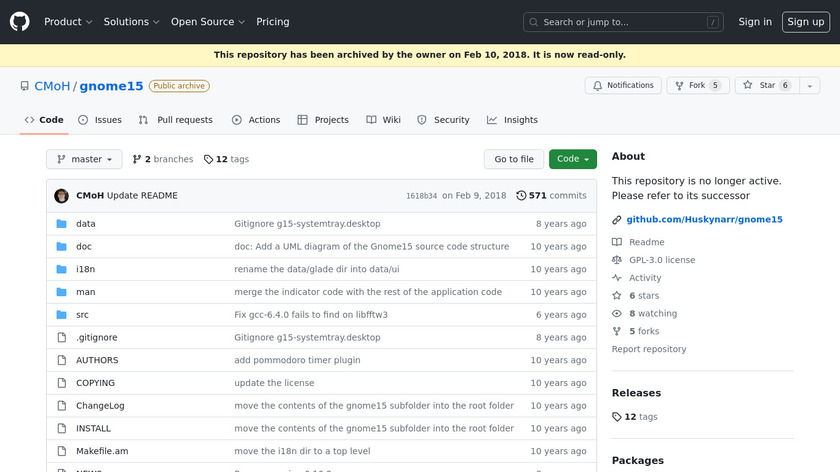Click the GPL-3.0 license scale icon
The height and width of the screenshot is (472, 840).
(x=617, y=260)
